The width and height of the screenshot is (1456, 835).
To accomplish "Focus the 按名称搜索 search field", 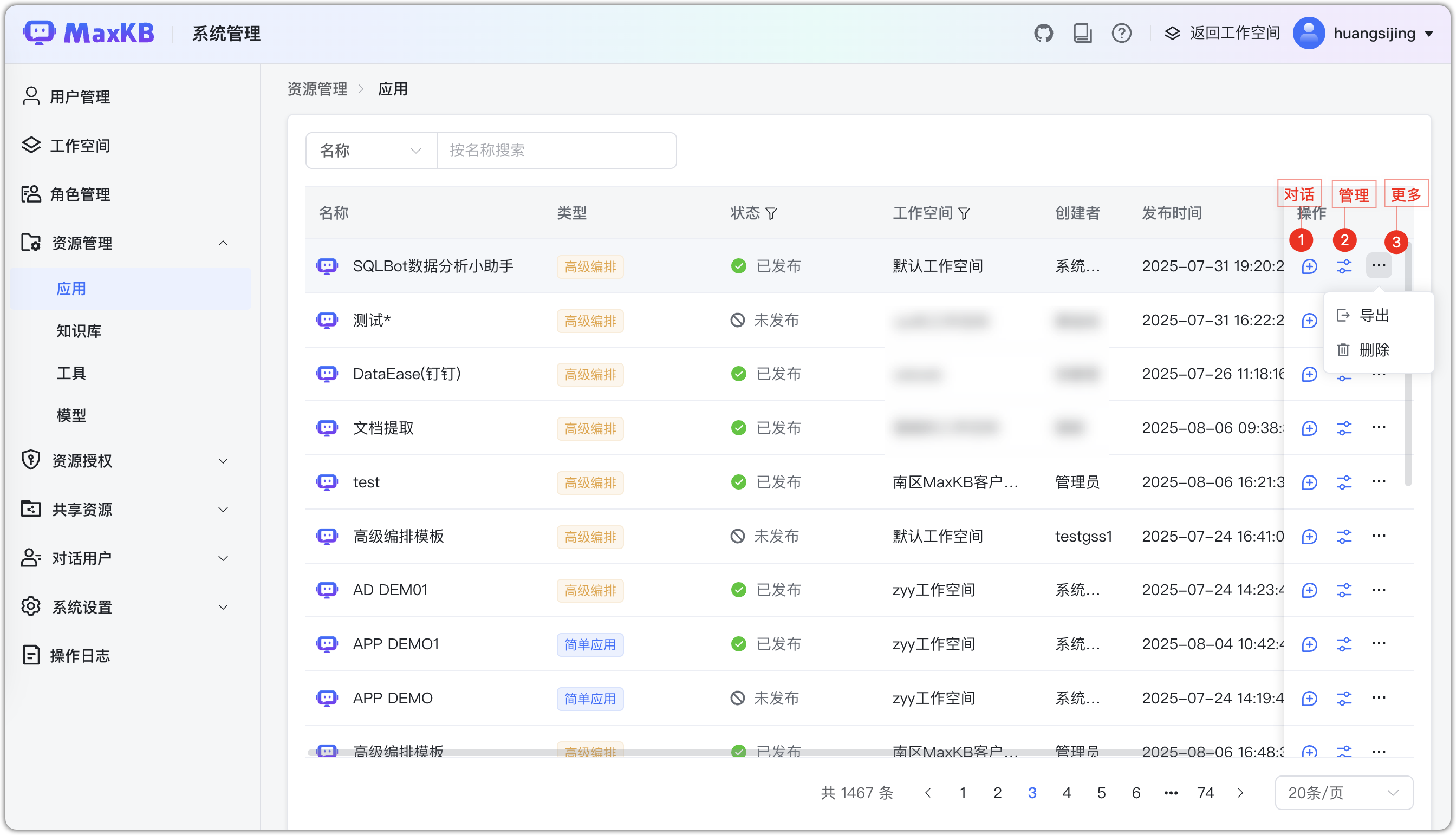I will click(x=556, y=150).
